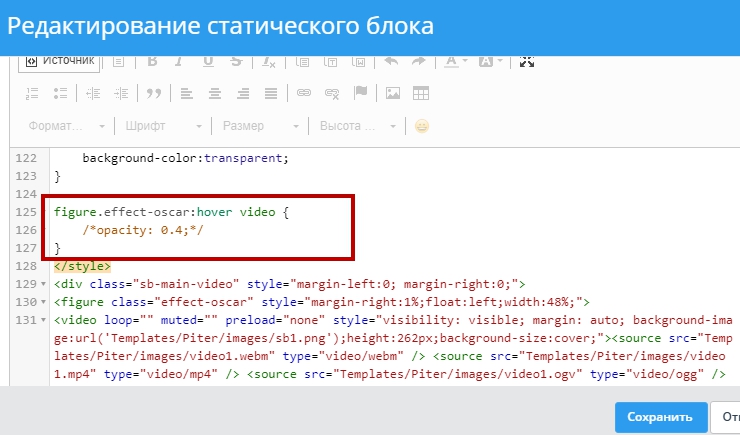Click the insert link icon
740x435 pixels.
click(x=305, y=93)
